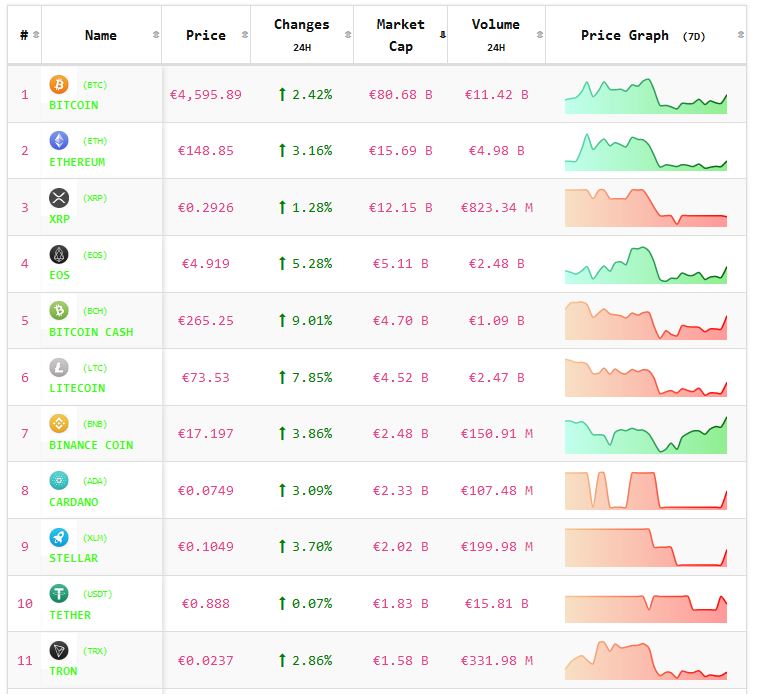The height and width of the screenshot is (694, 757).
Task: Open the BITCOIN CASH name link
Action: pos(91,332)
